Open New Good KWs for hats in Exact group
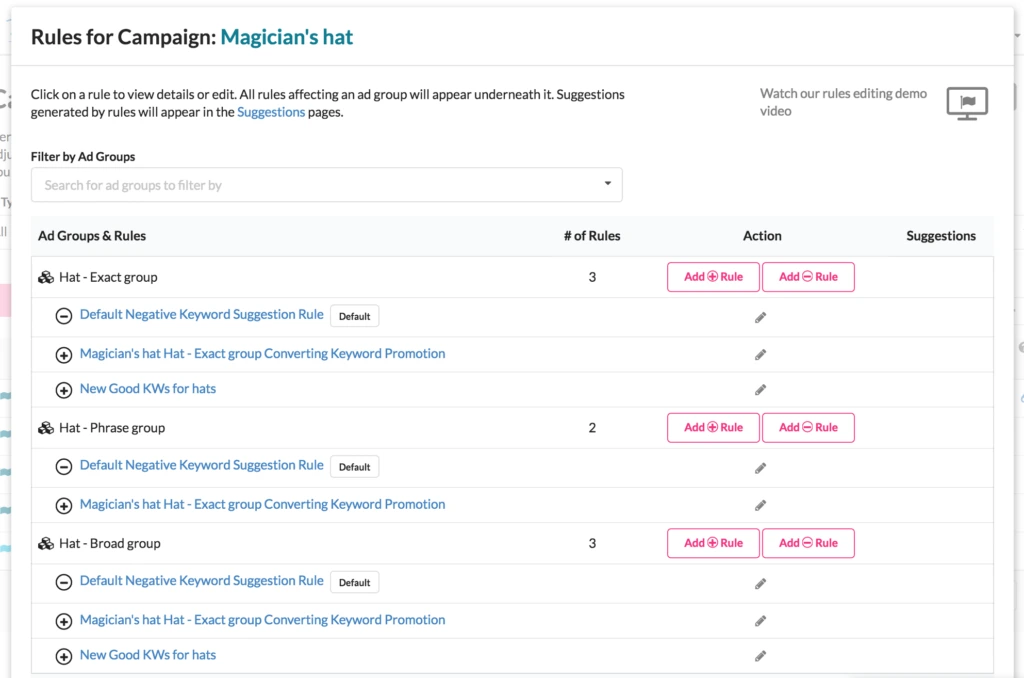 coord(148,389)
